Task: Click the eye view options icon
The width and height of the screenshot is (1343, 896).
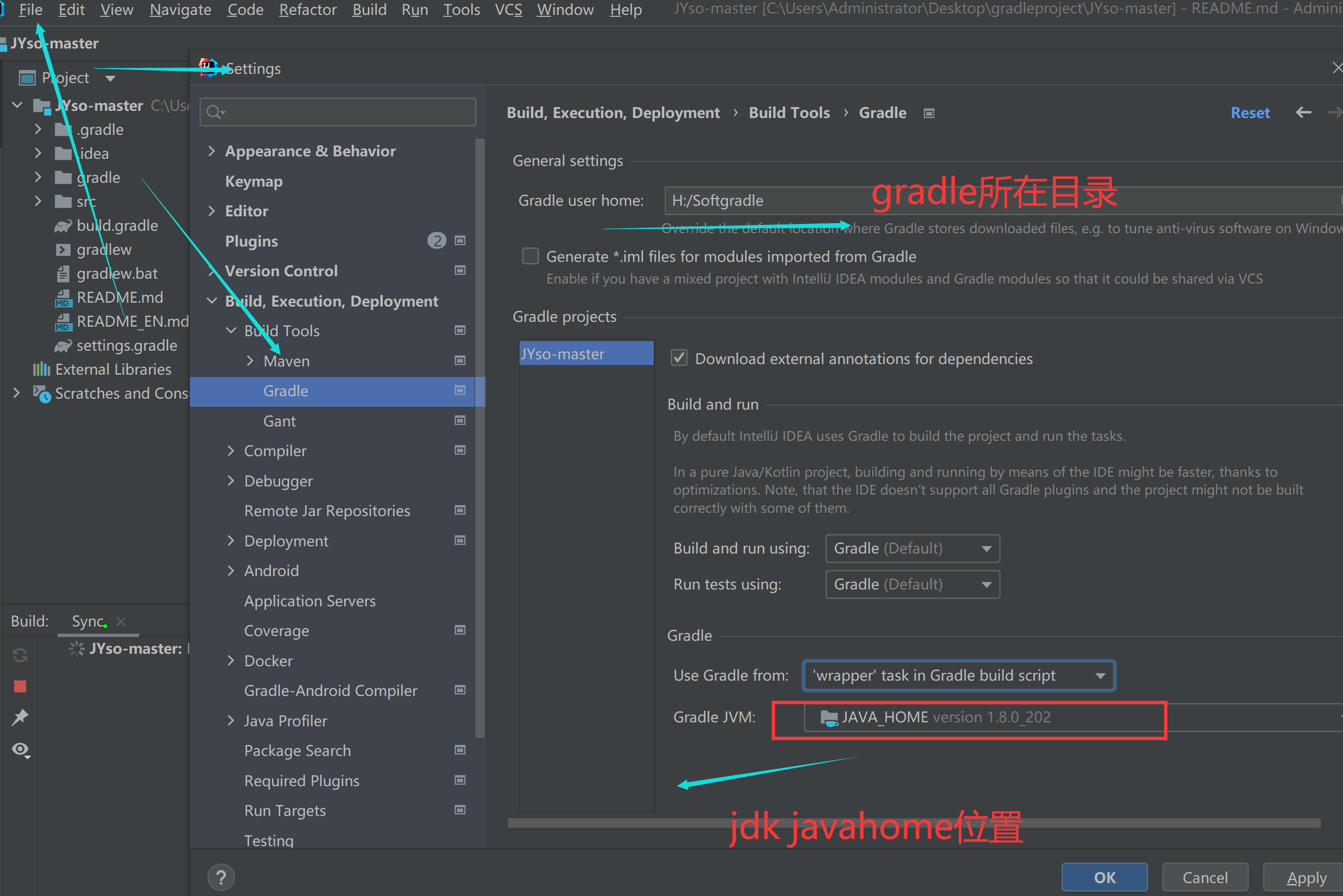Action: point(21,749)
